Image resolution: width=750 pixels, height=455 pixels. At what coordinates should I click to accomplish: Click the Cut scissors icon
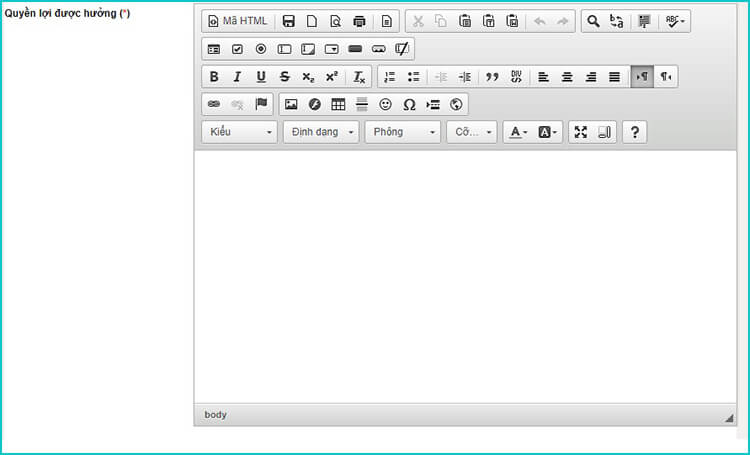coord(418,21)
